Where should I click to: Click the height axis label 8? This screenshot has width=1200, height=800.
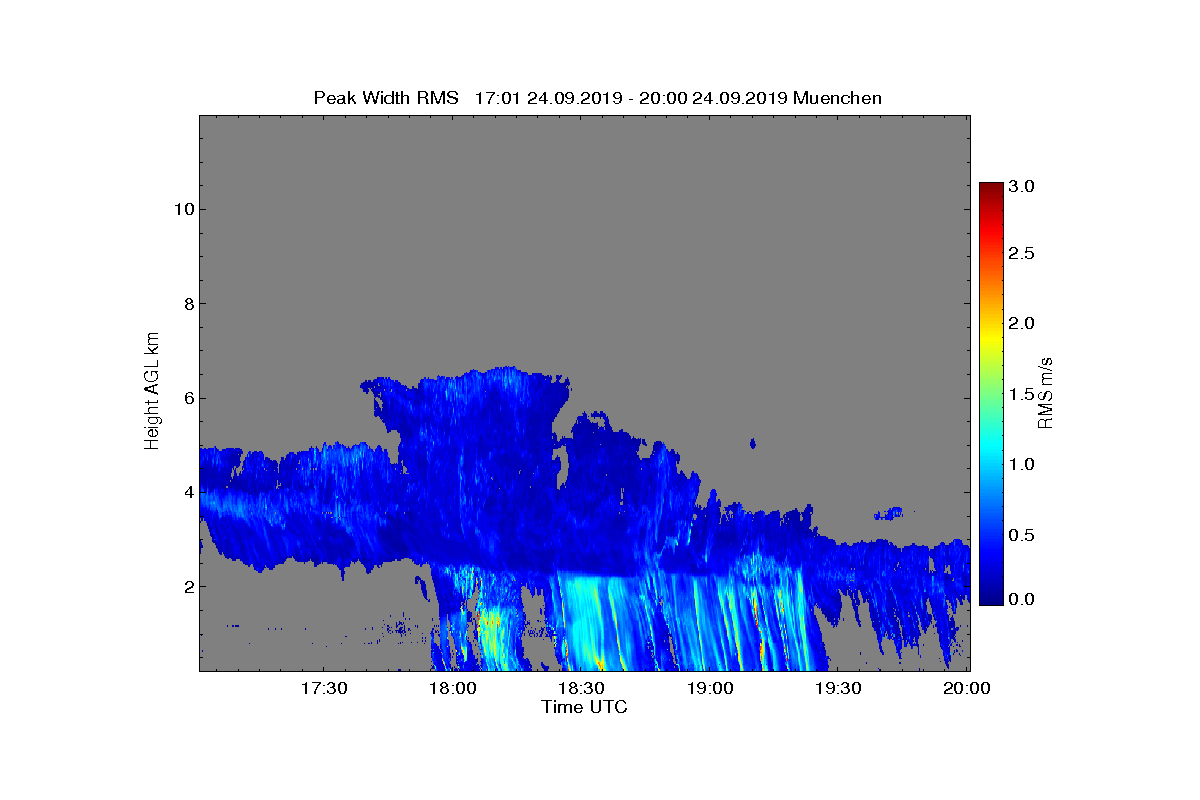point(187,303)
